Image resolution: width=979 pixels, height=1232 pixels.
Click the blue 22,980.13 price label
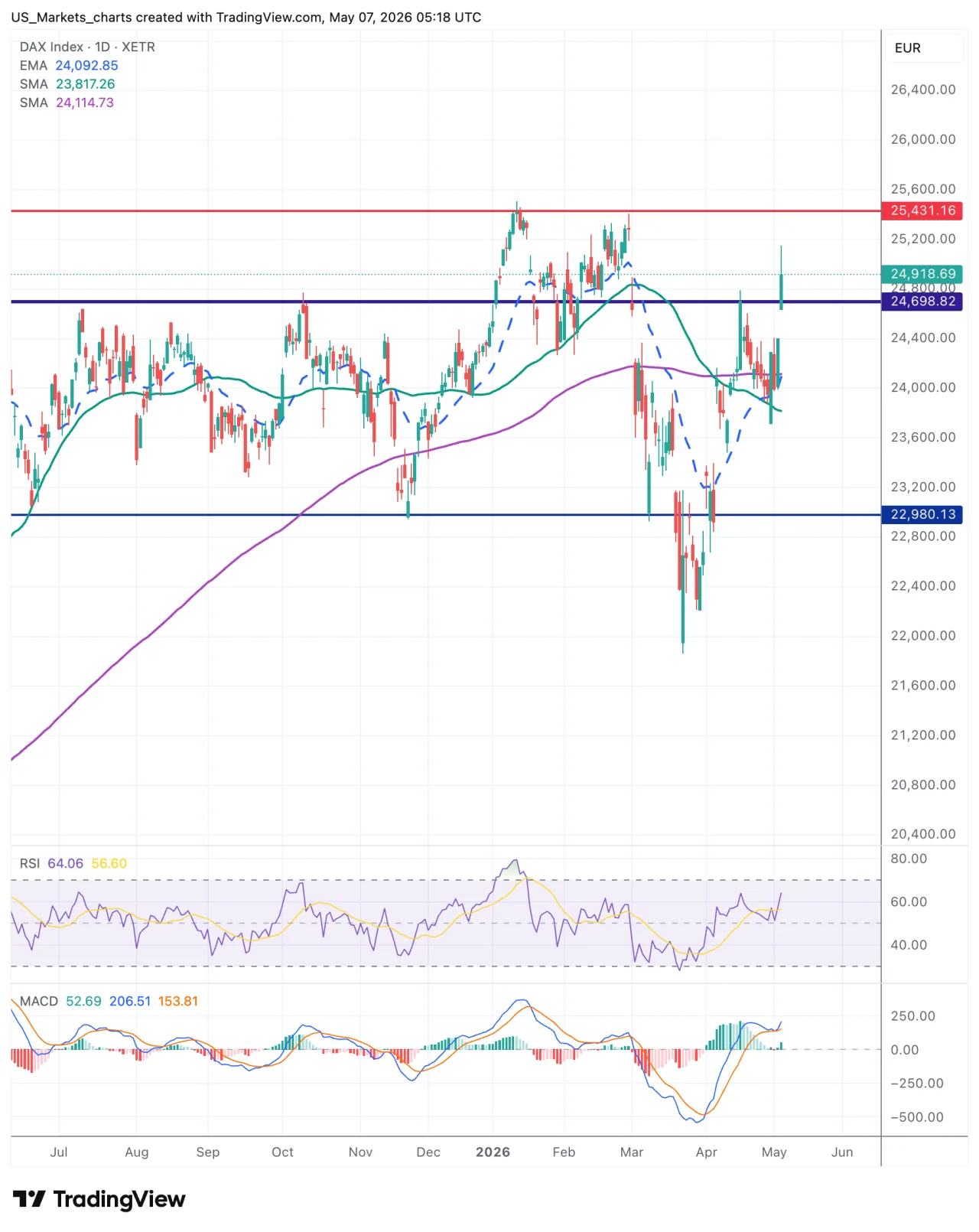[922, 514]
